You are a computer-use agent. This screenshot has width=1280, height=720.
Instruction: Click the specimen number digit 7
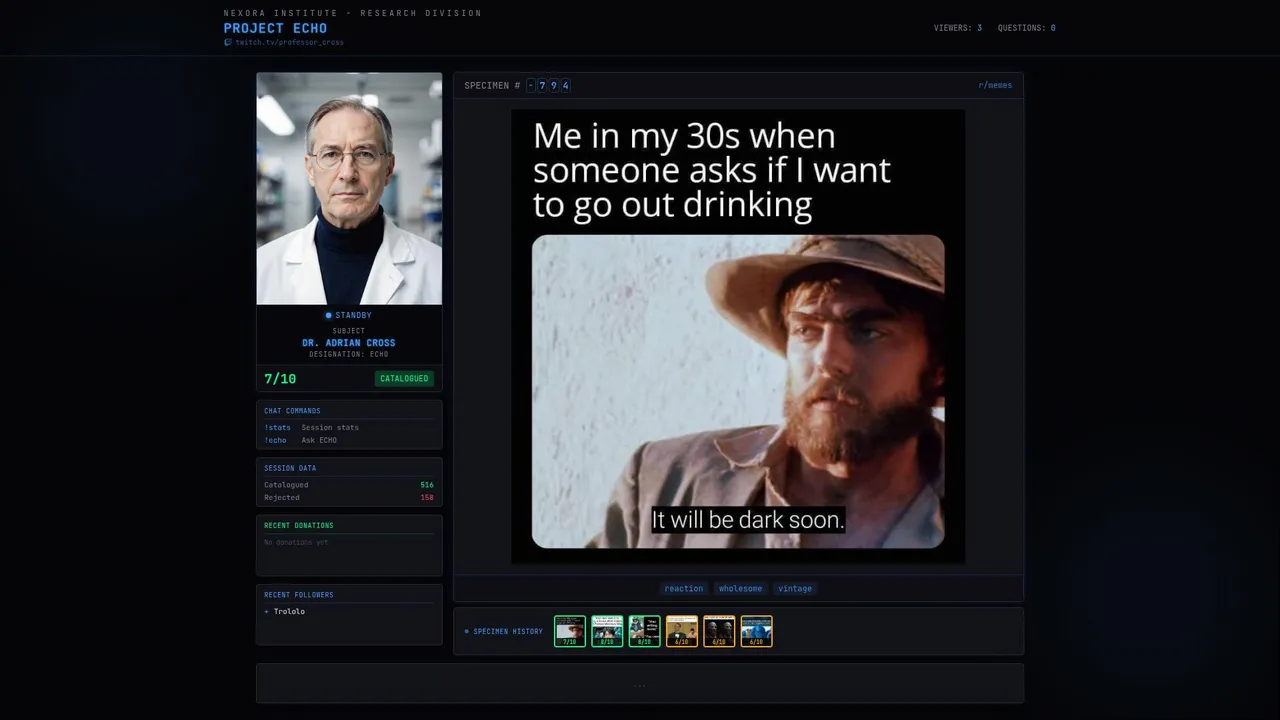coord(542,85)
